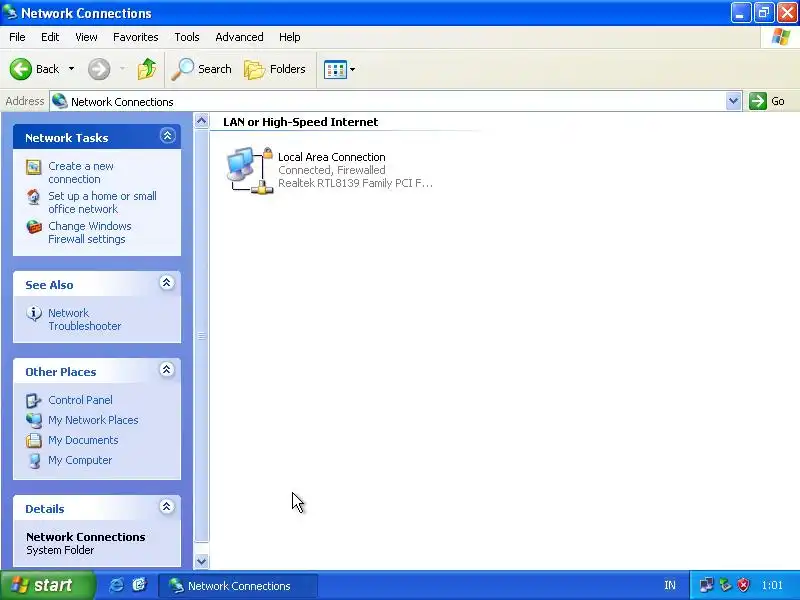Image resolution: width=800 pixels, height=600 pixels.
Task: Click the title bar Network Connections icon
Action: coord(10,12)
